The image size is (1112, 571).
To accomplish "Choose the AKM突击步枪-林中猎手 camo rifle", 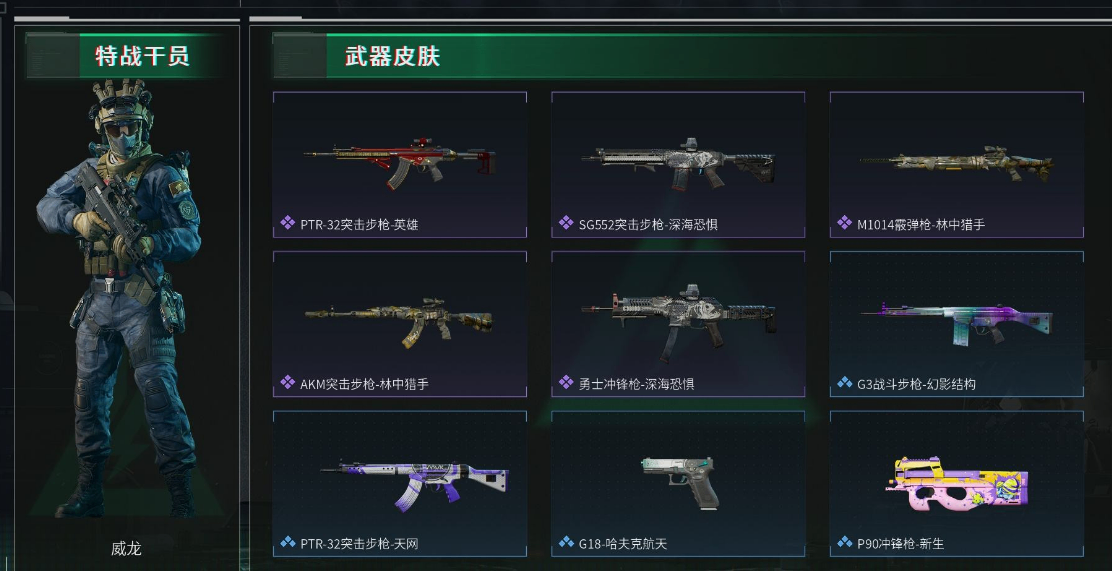I will 399,322.
